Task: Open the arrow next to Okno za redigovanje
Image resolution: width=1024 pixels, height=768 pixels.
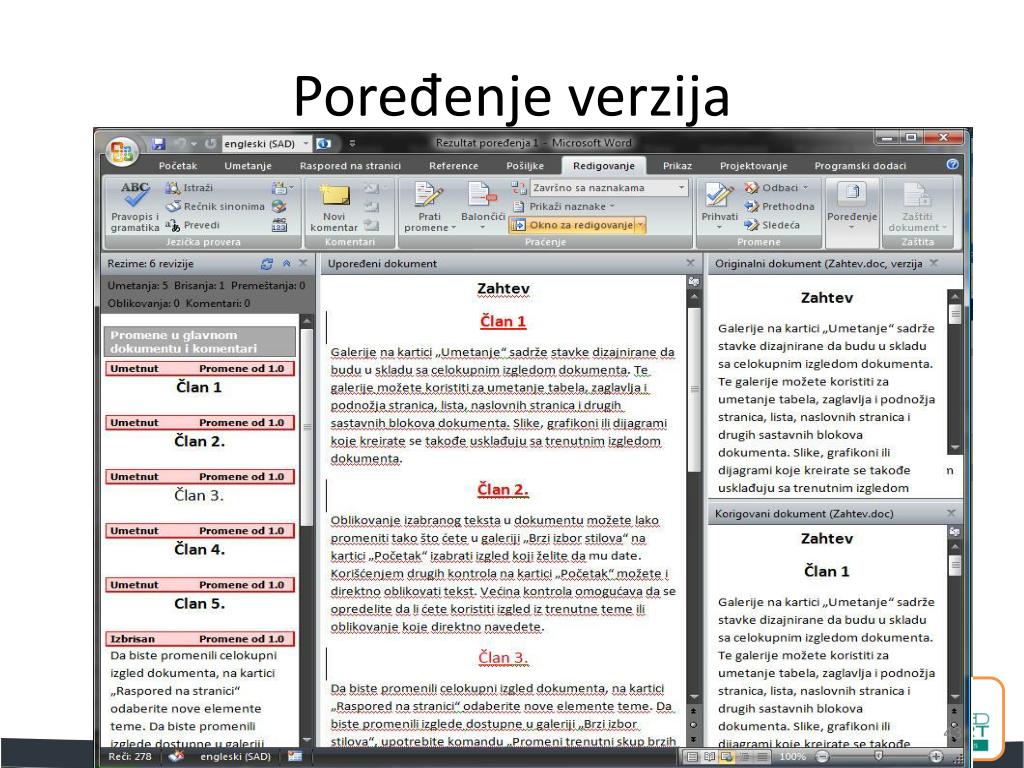Action: pyautogui.click(x=640, y=225)
